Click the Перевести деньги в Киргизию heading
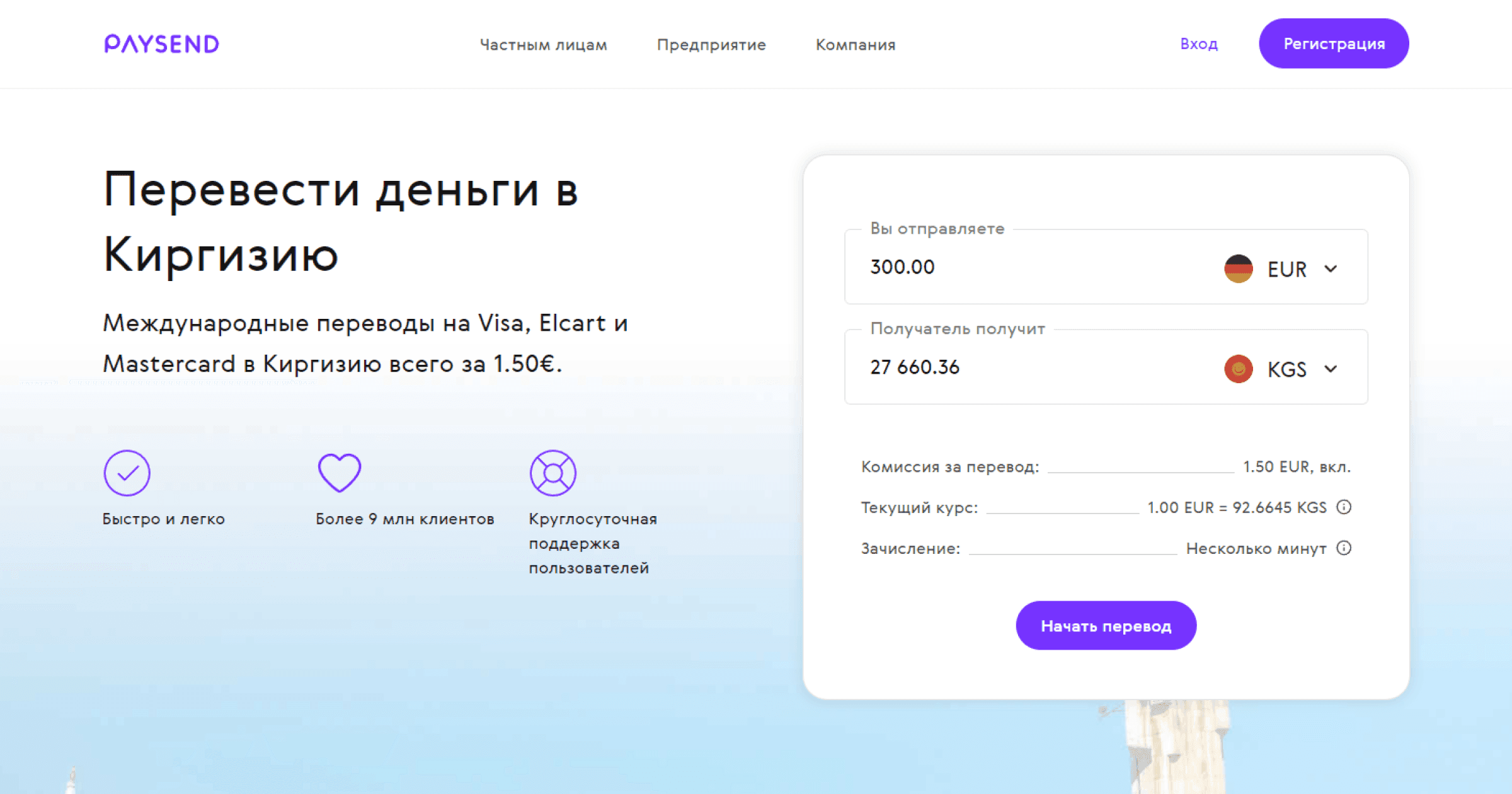 pyautogui.click(x=341, y=222)
